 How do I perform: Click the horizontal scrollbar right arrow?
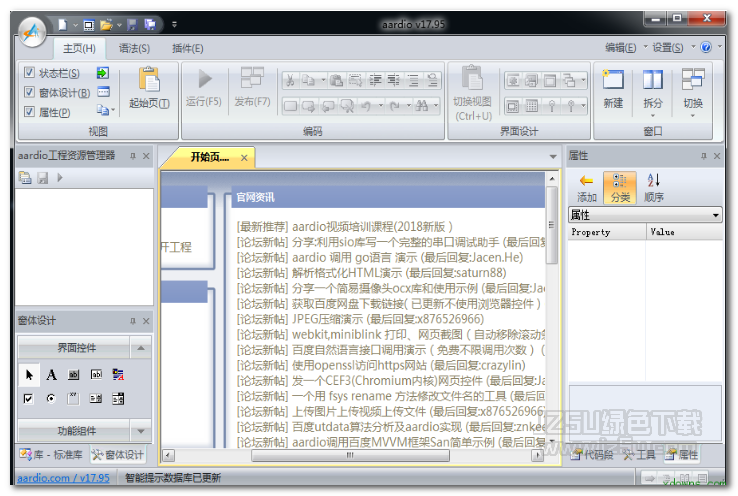pyautogui.click(x=537, y=456)
